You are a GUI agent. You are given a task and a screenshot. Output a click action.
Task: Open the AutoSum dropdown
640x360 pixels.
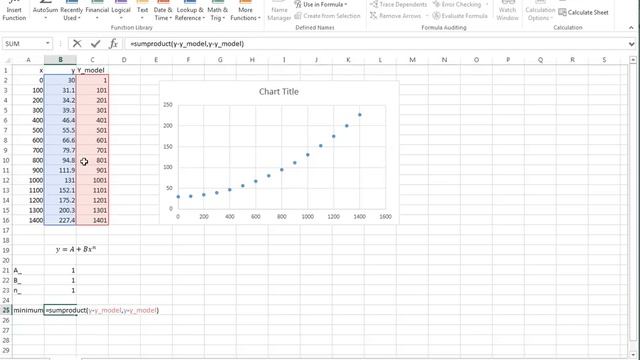coord(45,11)
